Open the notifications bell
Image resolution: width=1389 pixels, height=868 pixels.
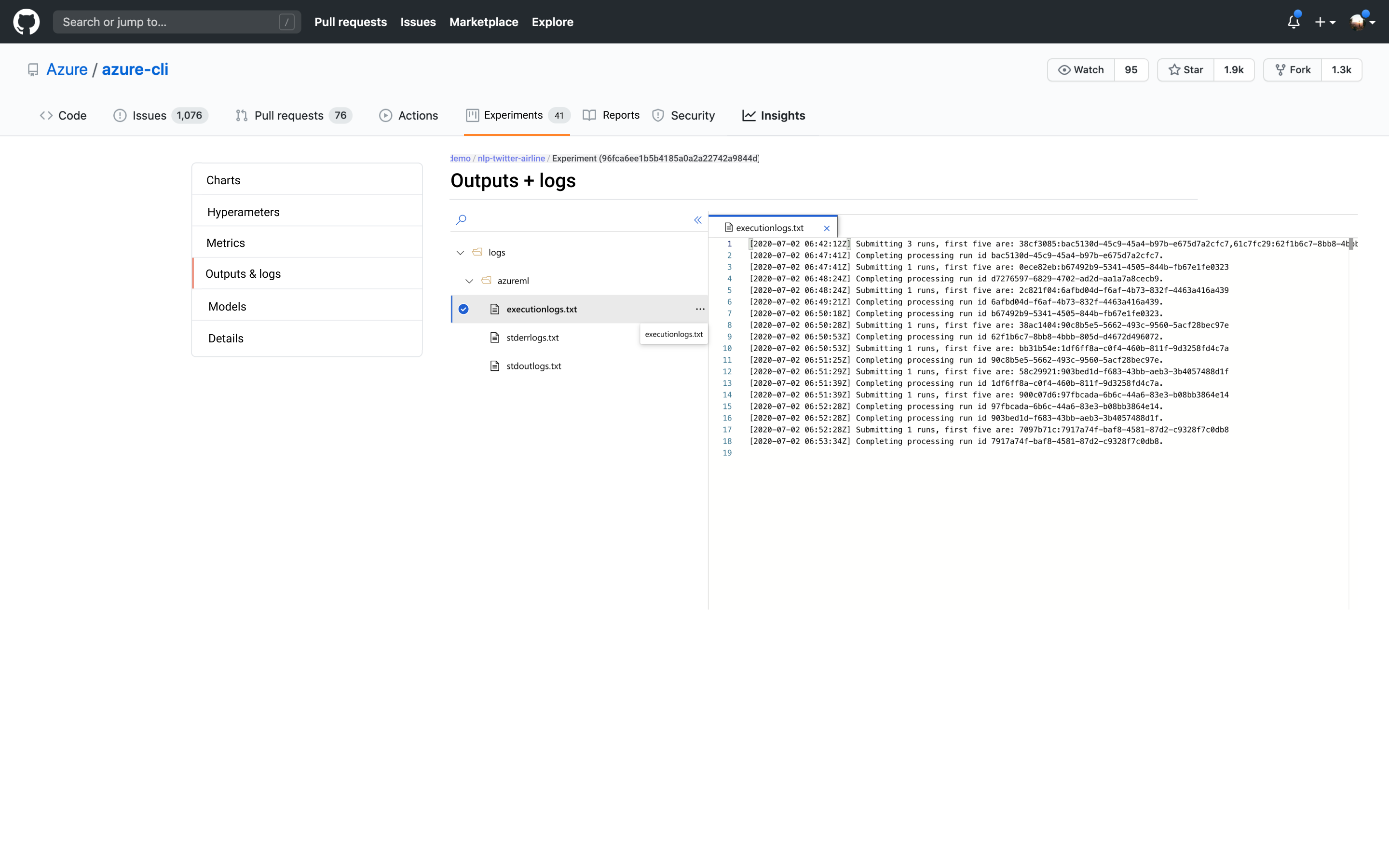(x=1293, y=22)
